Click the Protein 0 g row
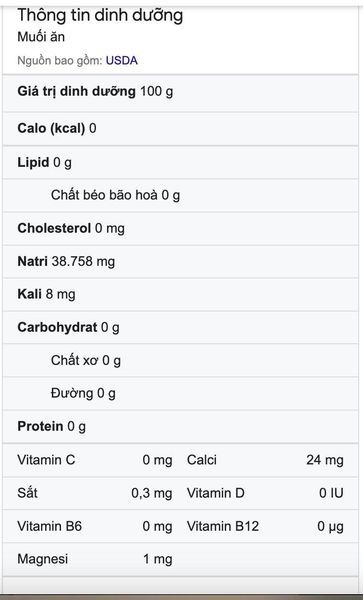Image resolution: width=363 pixels, height=600 pixels. (180, 426)
